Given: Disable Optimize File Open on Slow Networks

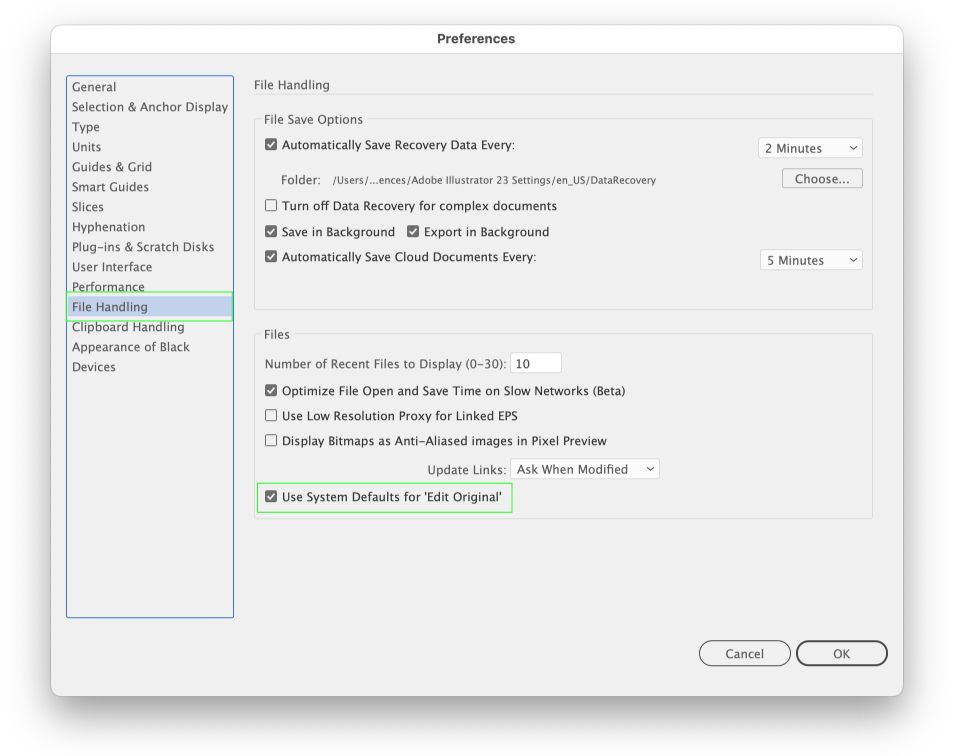Looking at the screenshot, I should pos(271,391).
